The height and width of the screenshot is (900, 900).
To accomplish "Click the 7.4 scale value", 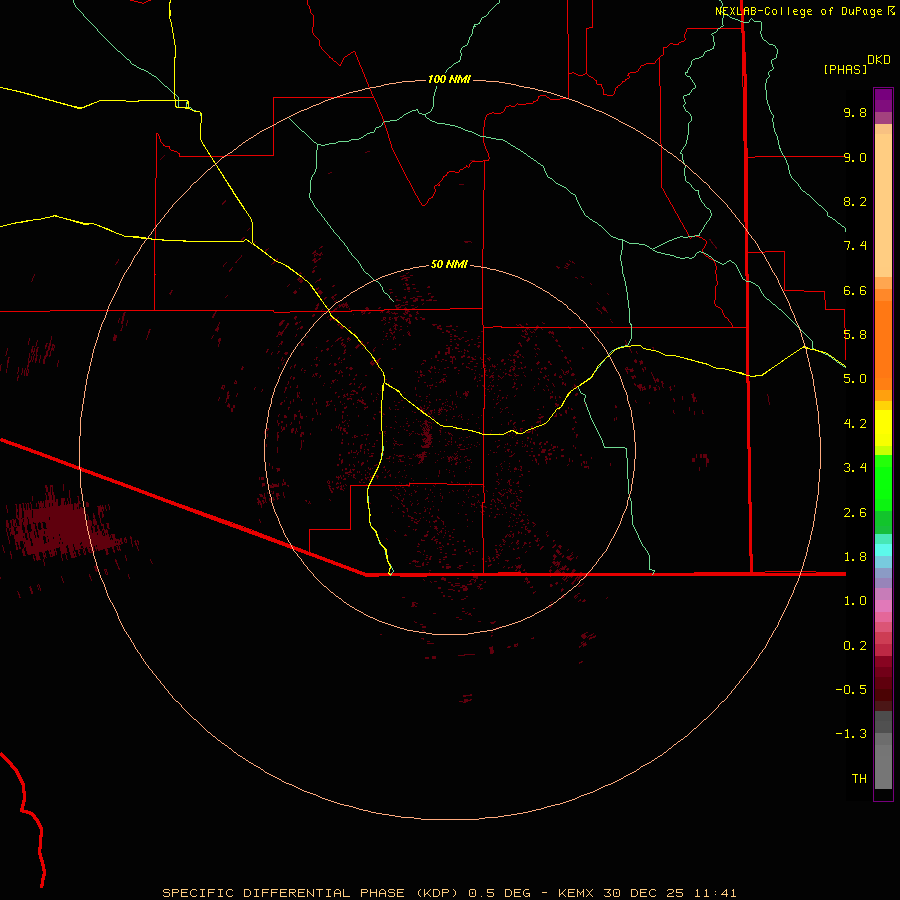I will click(x=855, y=246).
